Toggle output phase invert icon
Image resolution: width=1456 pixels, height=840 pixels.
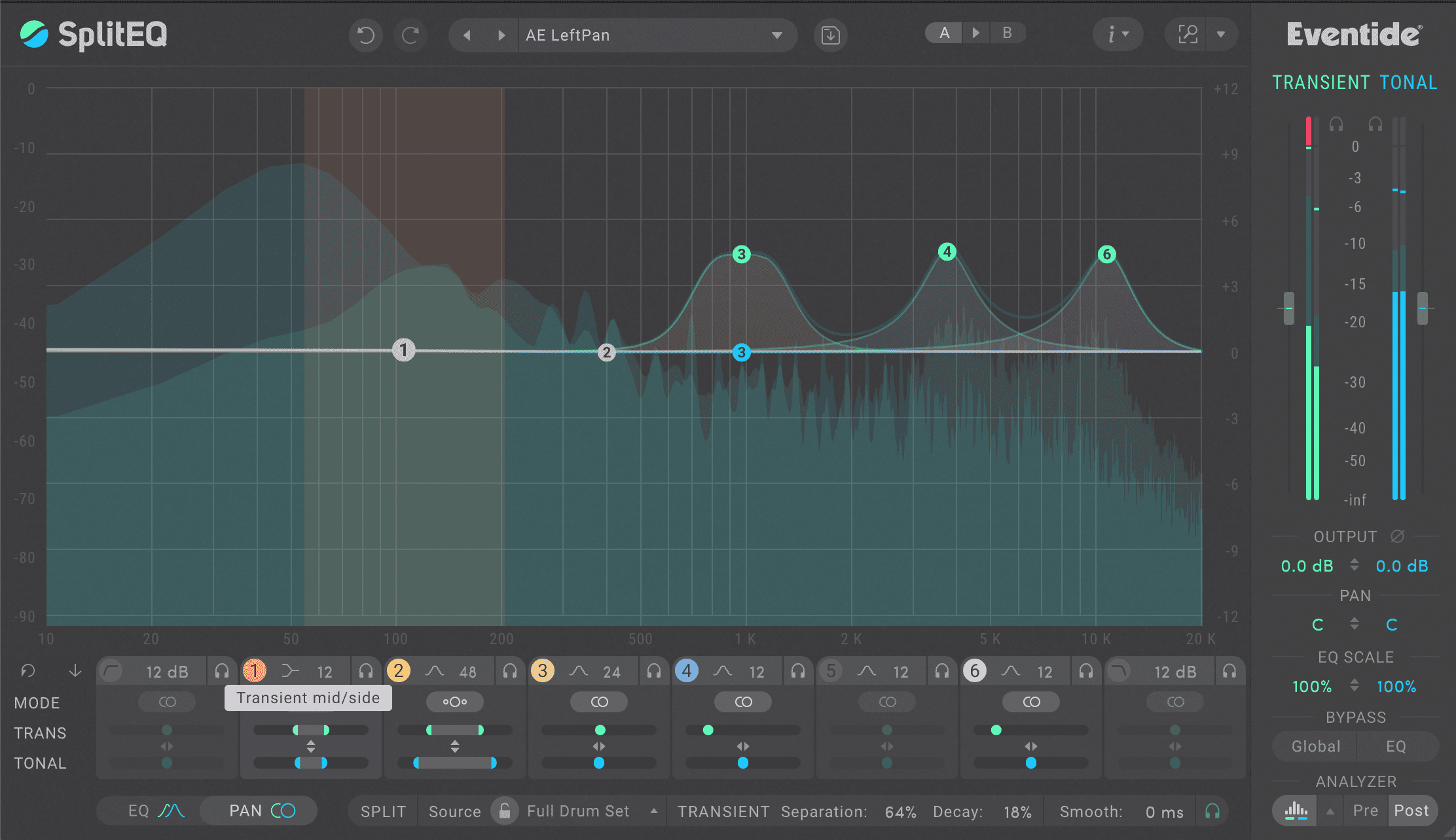pos(1397,536)
